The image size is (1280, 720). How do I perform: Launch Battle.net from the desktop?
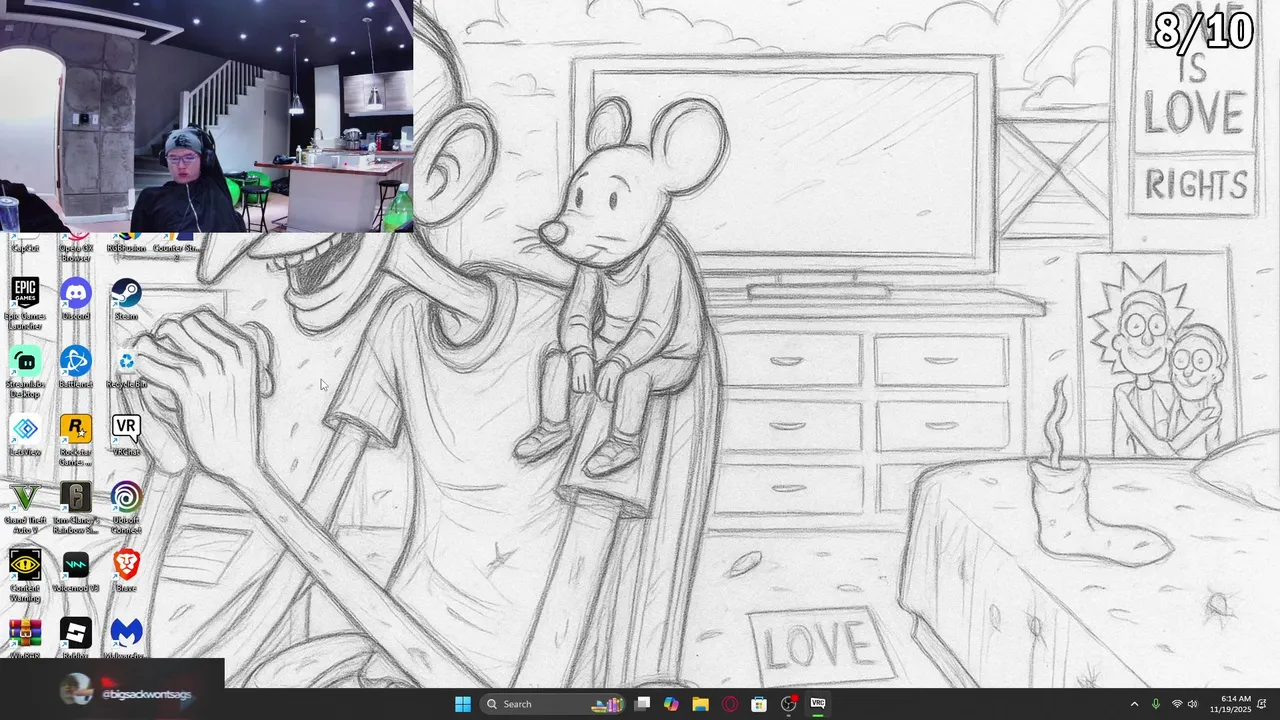coord(76,367)
